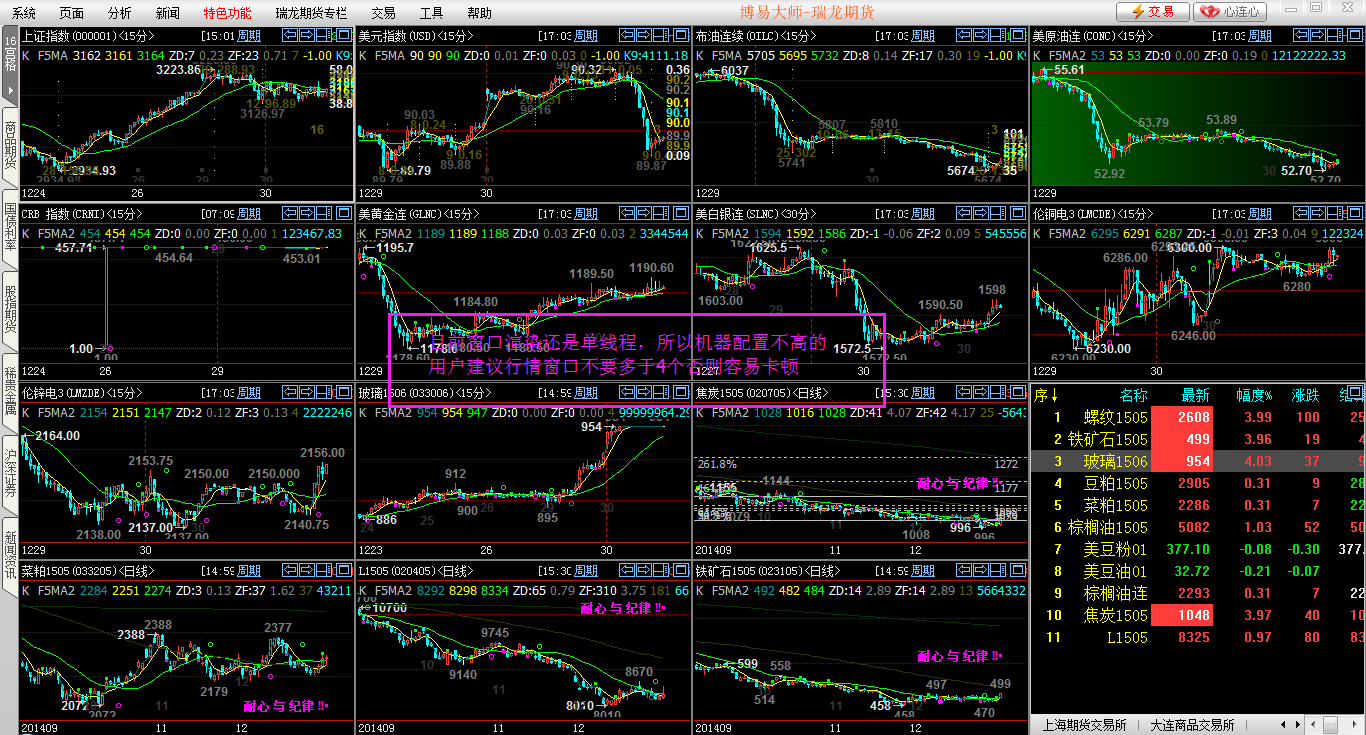Maximize the quote list panel via its corner icon

tap(1355, 391)
